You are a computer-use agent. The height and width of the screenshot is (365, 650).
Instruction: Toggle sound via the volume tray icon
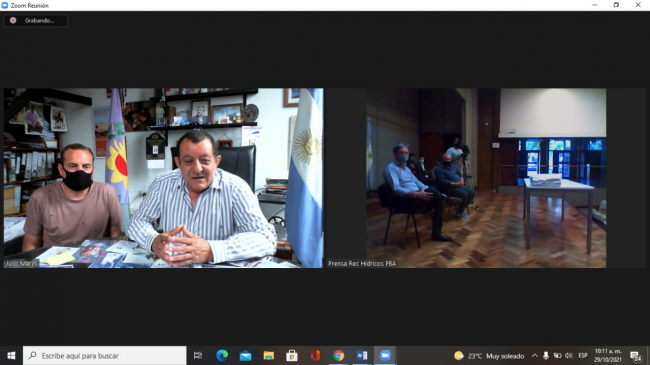click(x=568, y=355)
